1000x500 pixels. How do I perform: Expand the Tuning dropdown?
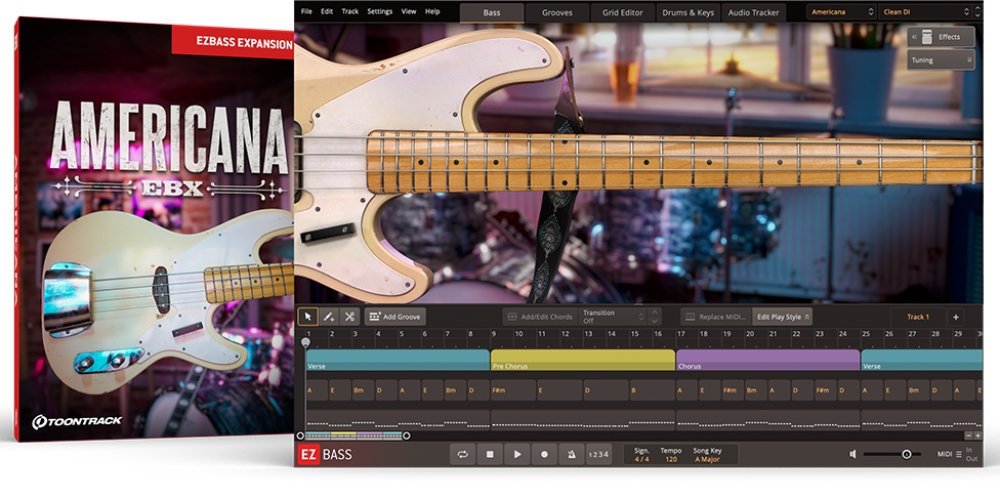[x=941, y=60]
